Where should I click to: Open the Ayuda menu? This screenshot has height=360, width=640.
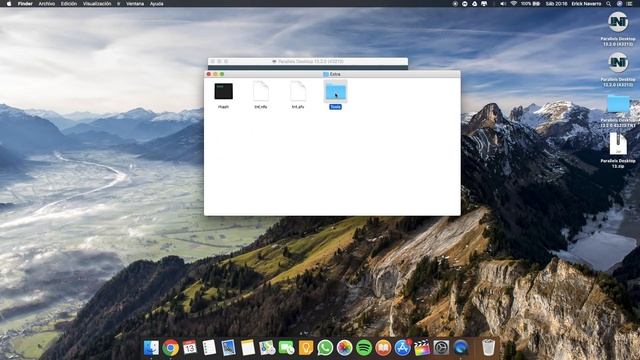coord(156,4)
